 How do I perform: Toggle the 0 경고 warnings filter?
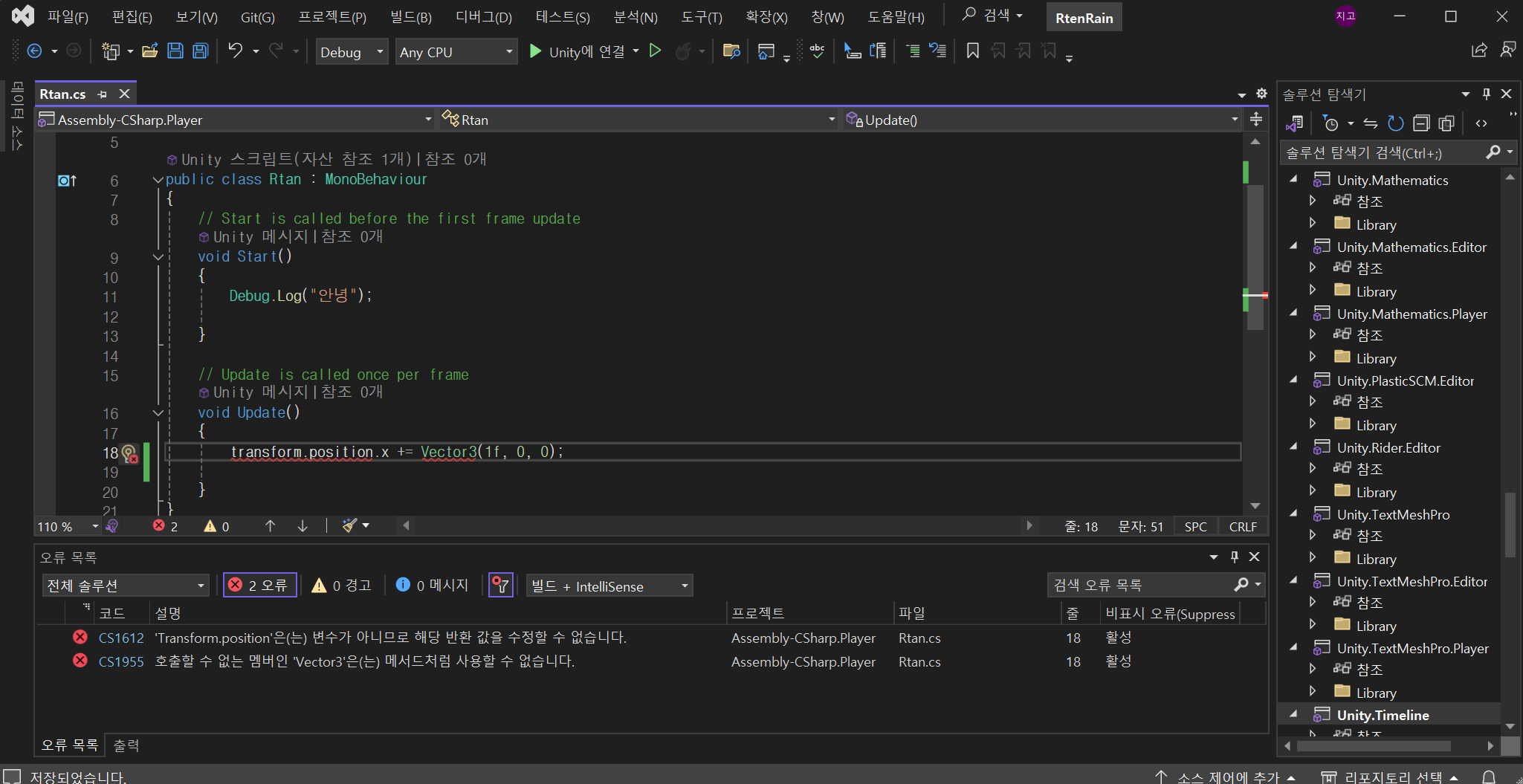pyautogui.click(x=342, y=586)
